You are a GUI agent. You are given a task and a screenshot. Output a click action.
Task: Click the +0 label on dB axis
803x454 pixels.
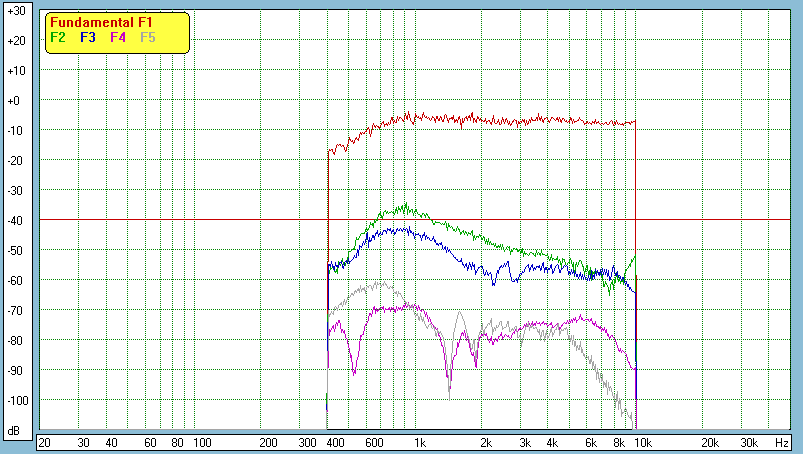(x=15, y=101)
